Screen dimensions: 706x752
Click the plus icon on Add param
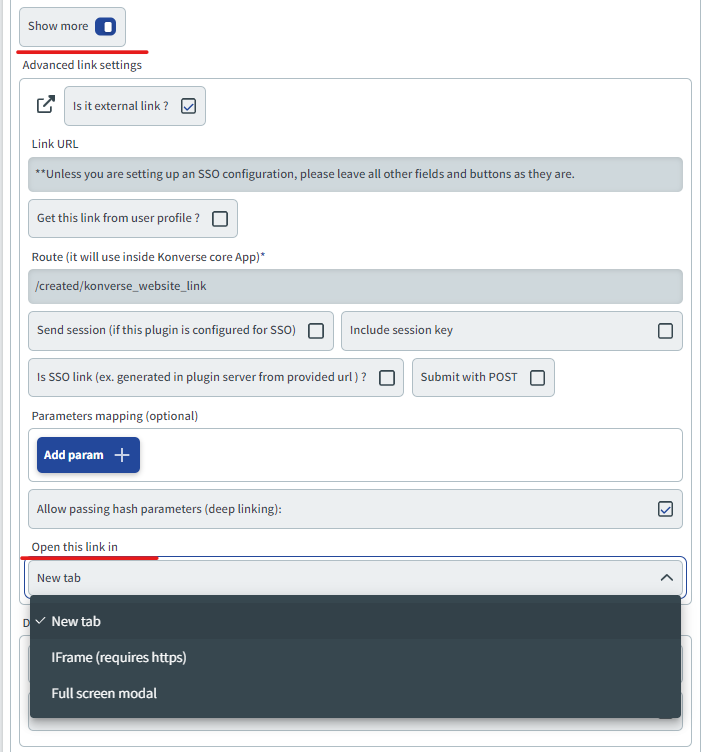[x=122, y=455]
